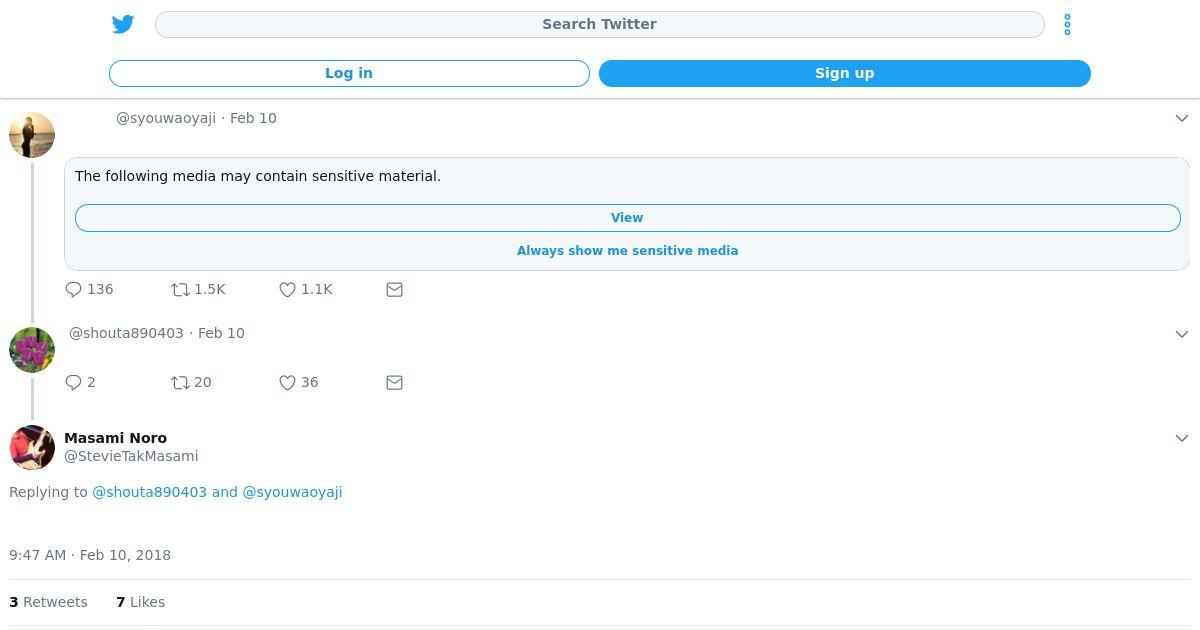The height and width of the screenshot is (630, 1200).
Task: Open the Feb 10 date of the @syouwaoyaji tweet
Action: (253, 118)
